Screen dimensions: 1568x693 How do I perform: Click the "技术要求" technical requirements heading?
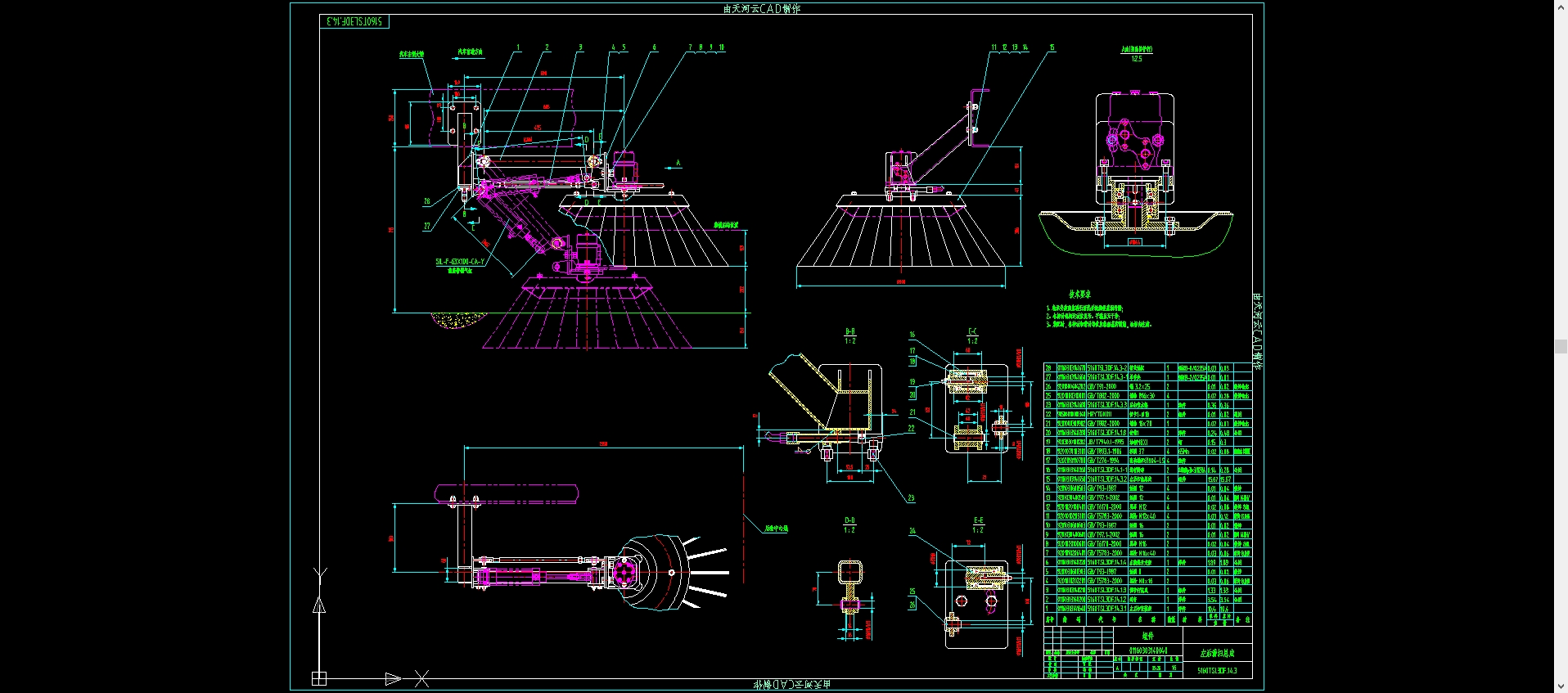coord(1079,294)
